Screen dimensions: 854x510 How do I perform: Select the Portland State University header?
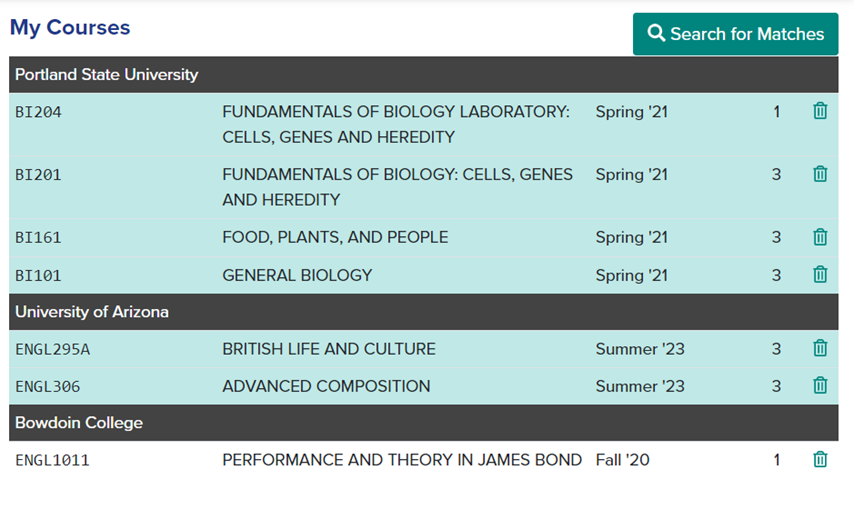pos(107,75)
